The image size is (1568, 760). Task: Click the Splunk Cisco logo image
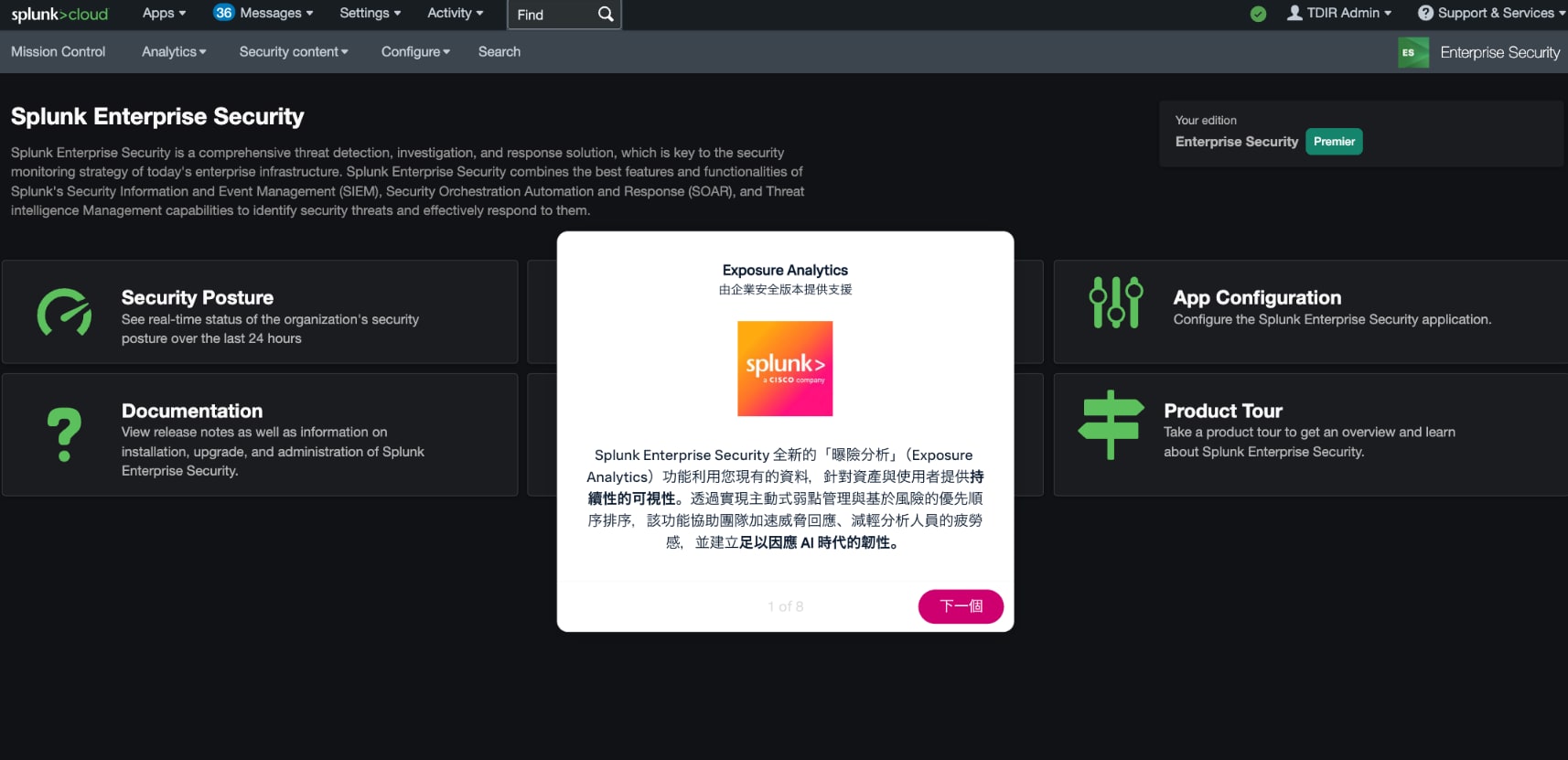tap(785, 369)
